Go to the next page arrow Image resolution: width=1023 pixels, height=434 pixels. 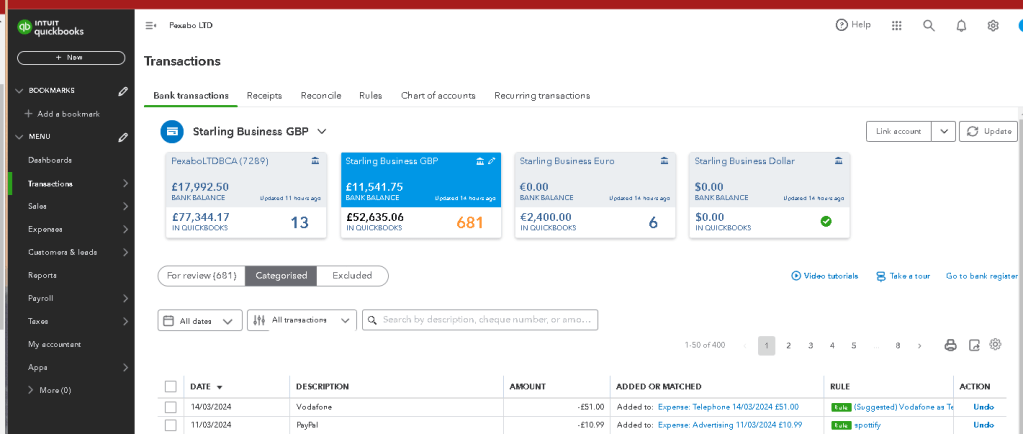(919, 346)
